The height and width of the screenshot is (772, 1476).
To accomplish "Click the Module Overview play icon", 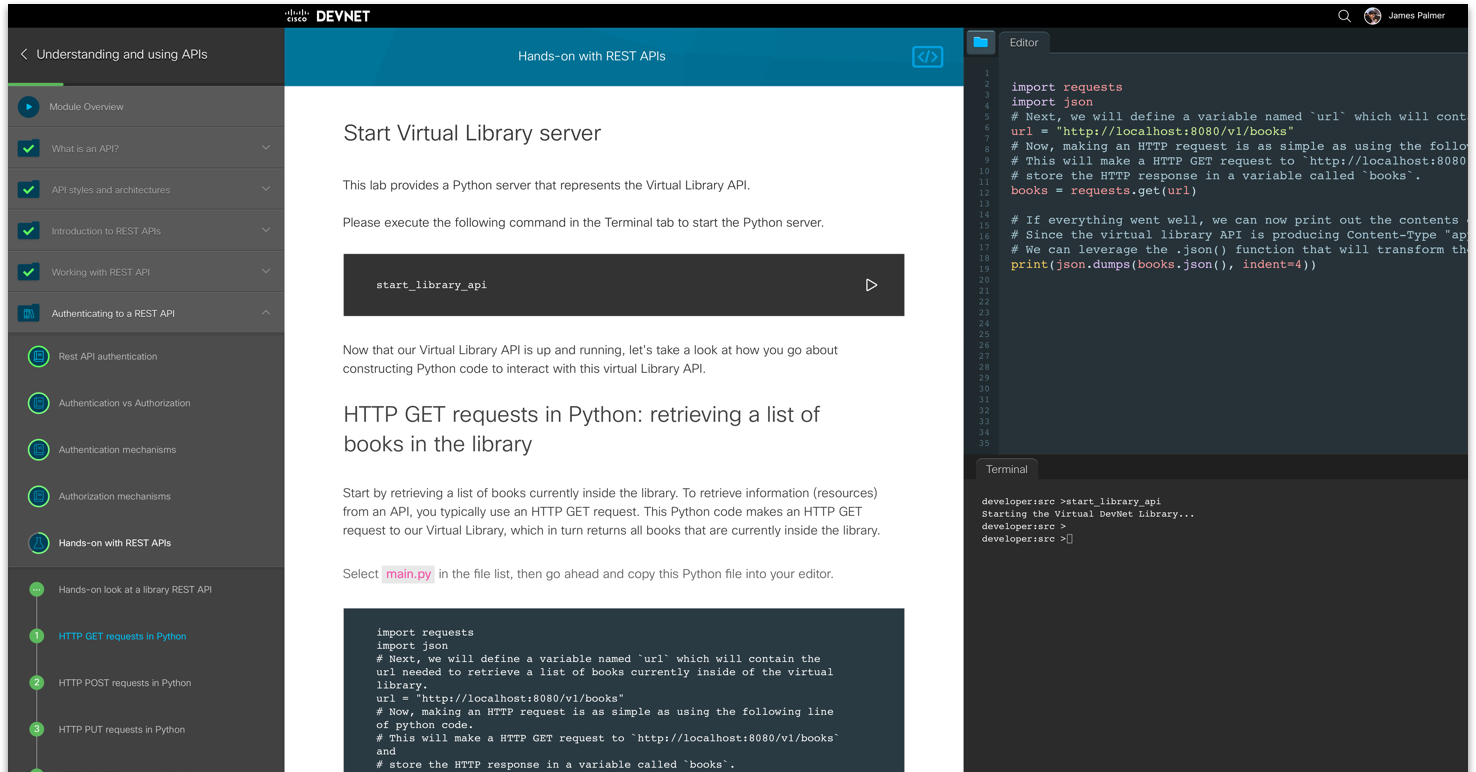I will (28, 106).
